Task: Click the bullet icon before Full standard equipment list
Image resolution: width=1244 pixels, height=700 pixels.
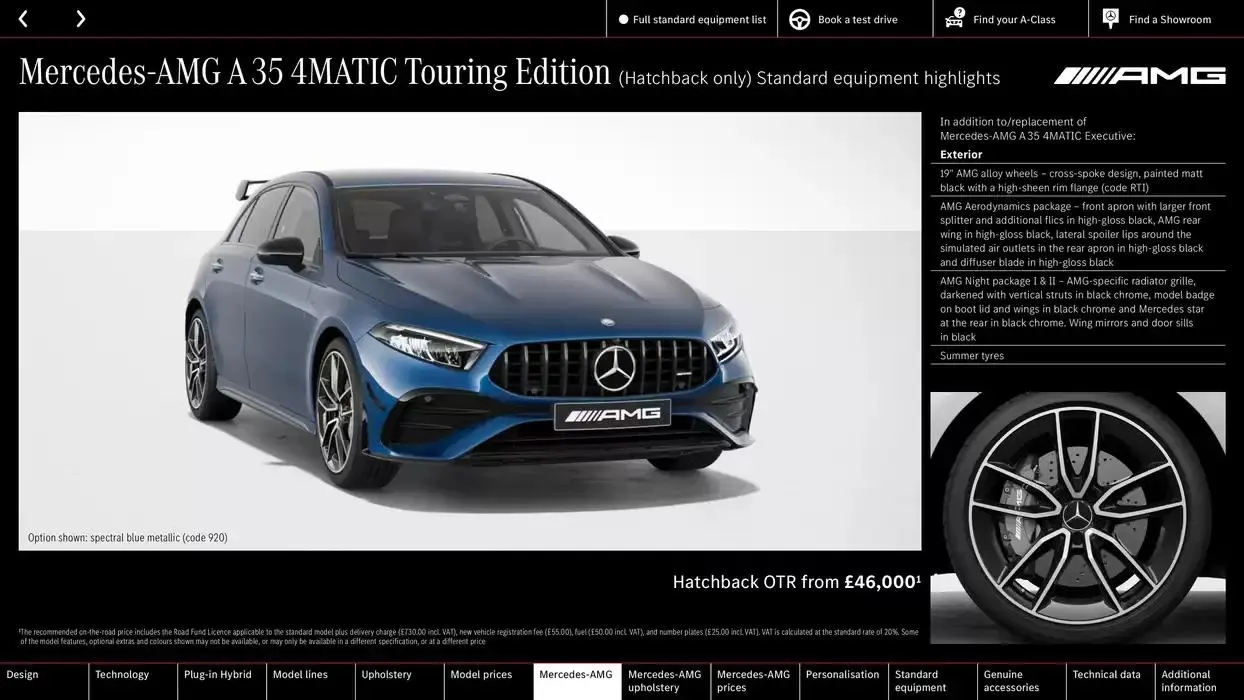Action: 622,18
